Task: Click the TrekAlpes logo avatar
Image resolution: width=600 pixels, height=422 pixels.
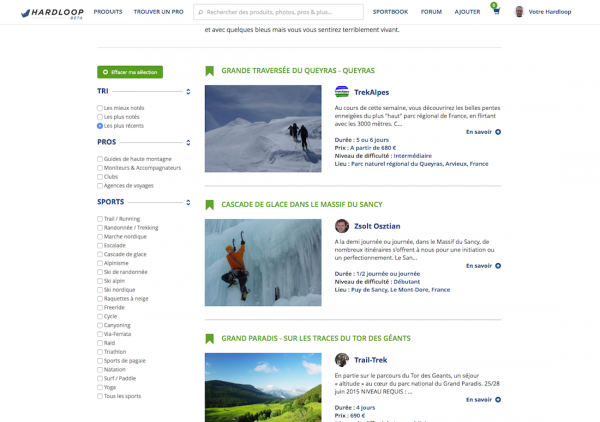Action: pos(342,92)
